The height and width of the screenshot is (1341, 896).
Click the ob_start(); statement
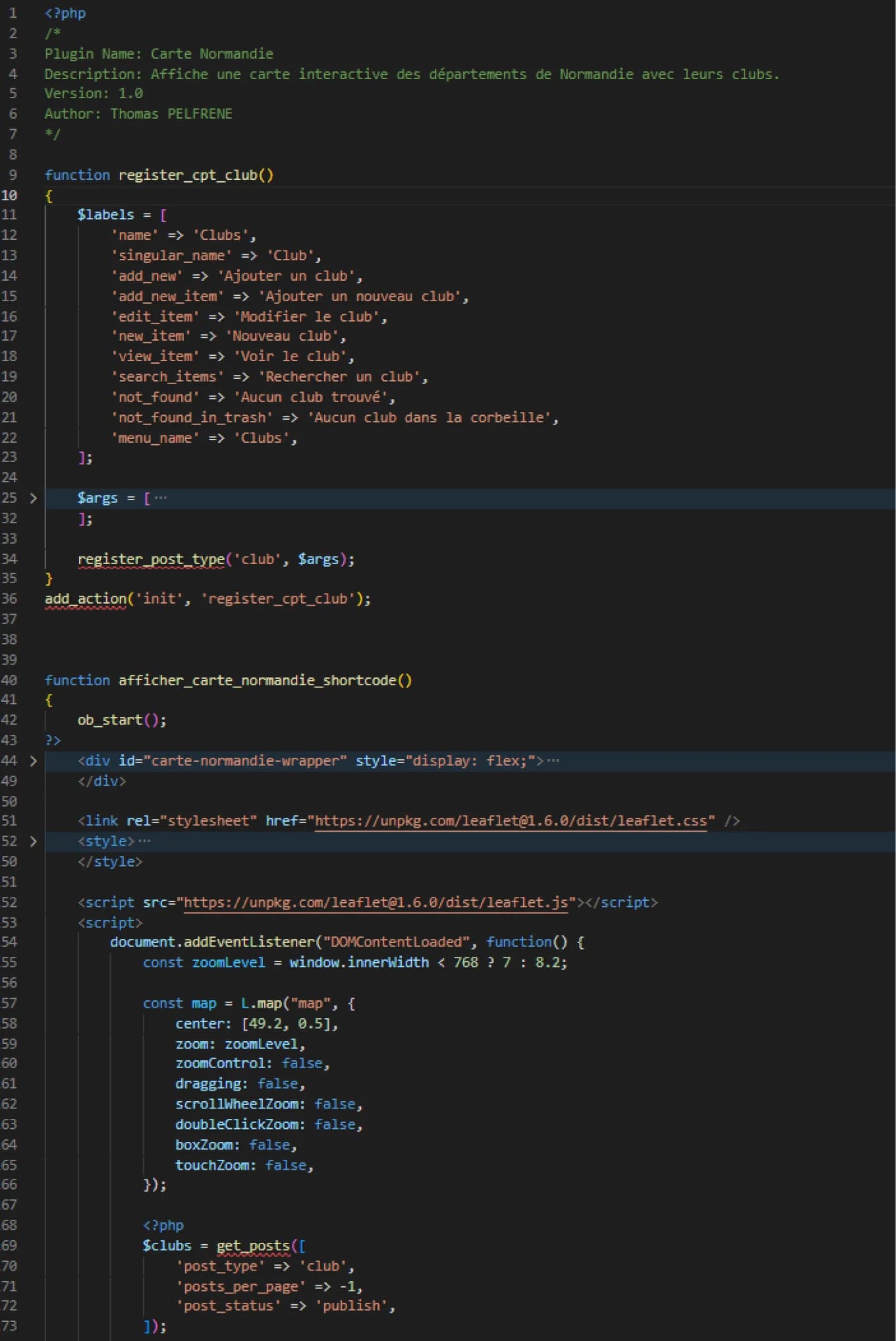122,720
